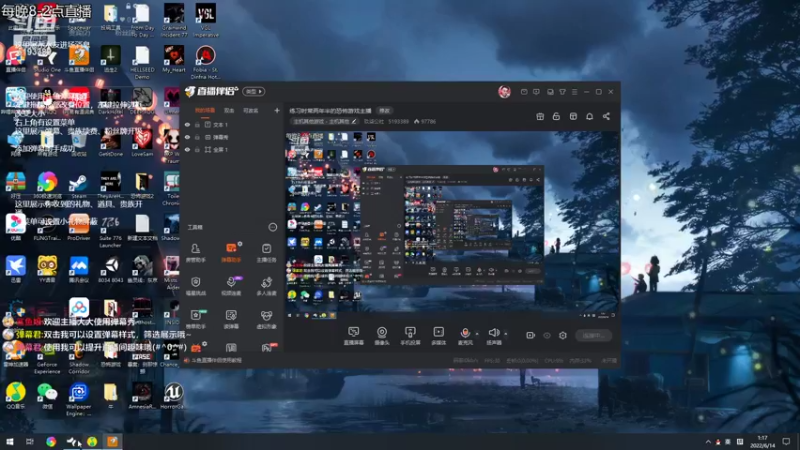Click the orange streaming app taskbar icon
800x450 pixels.
112,441
